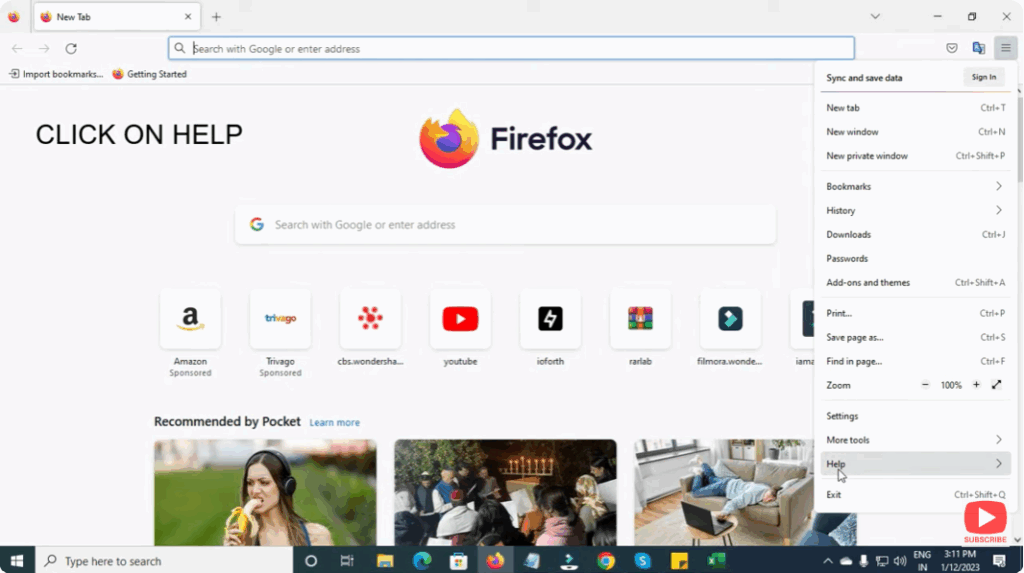The width and height of the screenshot is (1024, 573).
Task: Select Settings from the menu
Action: (x=842, y=416)
